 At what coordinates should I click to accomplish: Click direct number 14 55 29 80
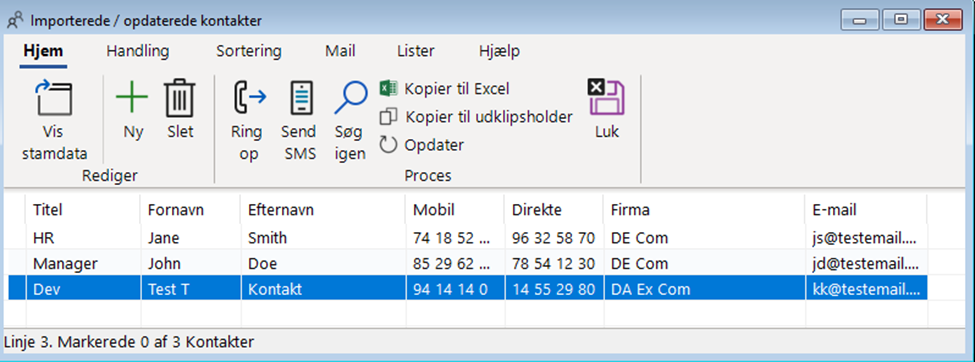pos(553,289)
